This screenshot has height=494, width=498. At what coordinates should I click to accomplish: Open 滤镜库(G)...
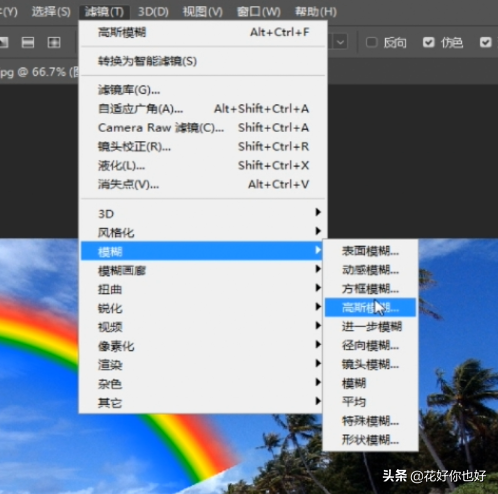203,90
